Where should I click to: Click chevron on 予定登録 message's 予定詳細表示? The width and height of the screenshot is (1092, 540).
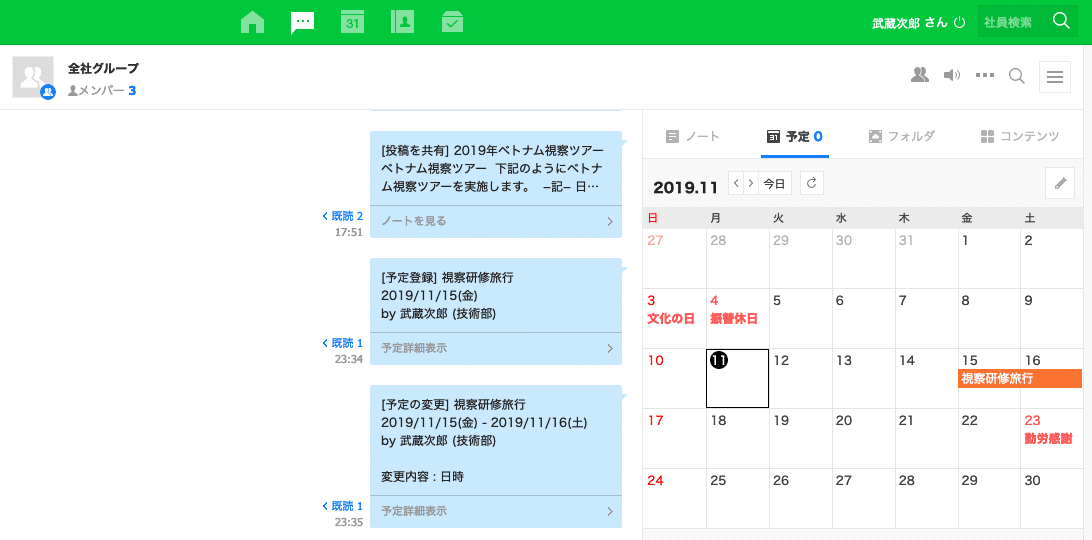(x=610, y=348)
